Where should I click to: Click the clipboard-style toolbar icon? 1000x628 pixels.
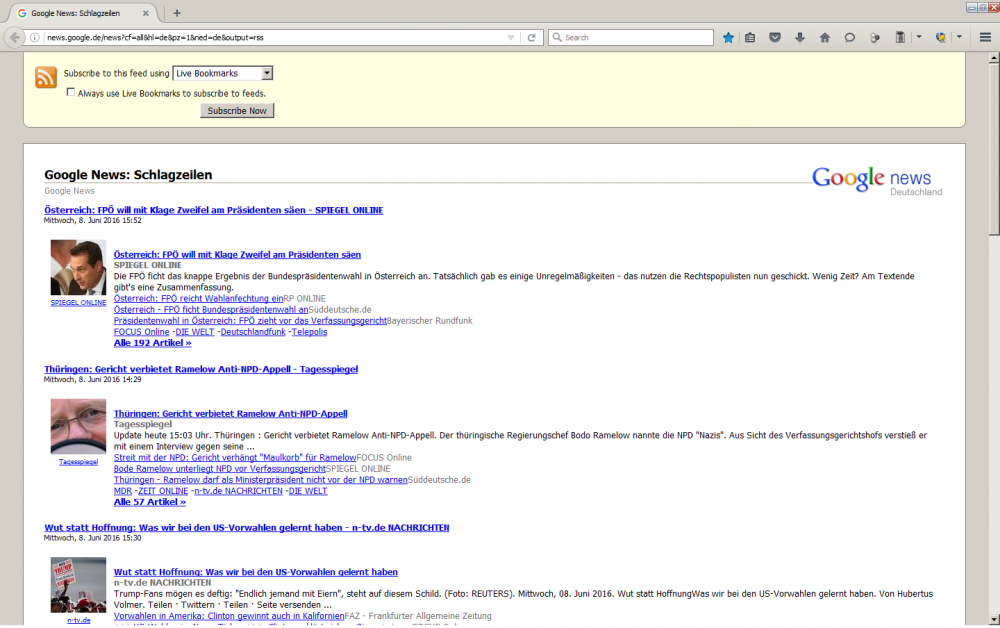click(x=900, y=38)
